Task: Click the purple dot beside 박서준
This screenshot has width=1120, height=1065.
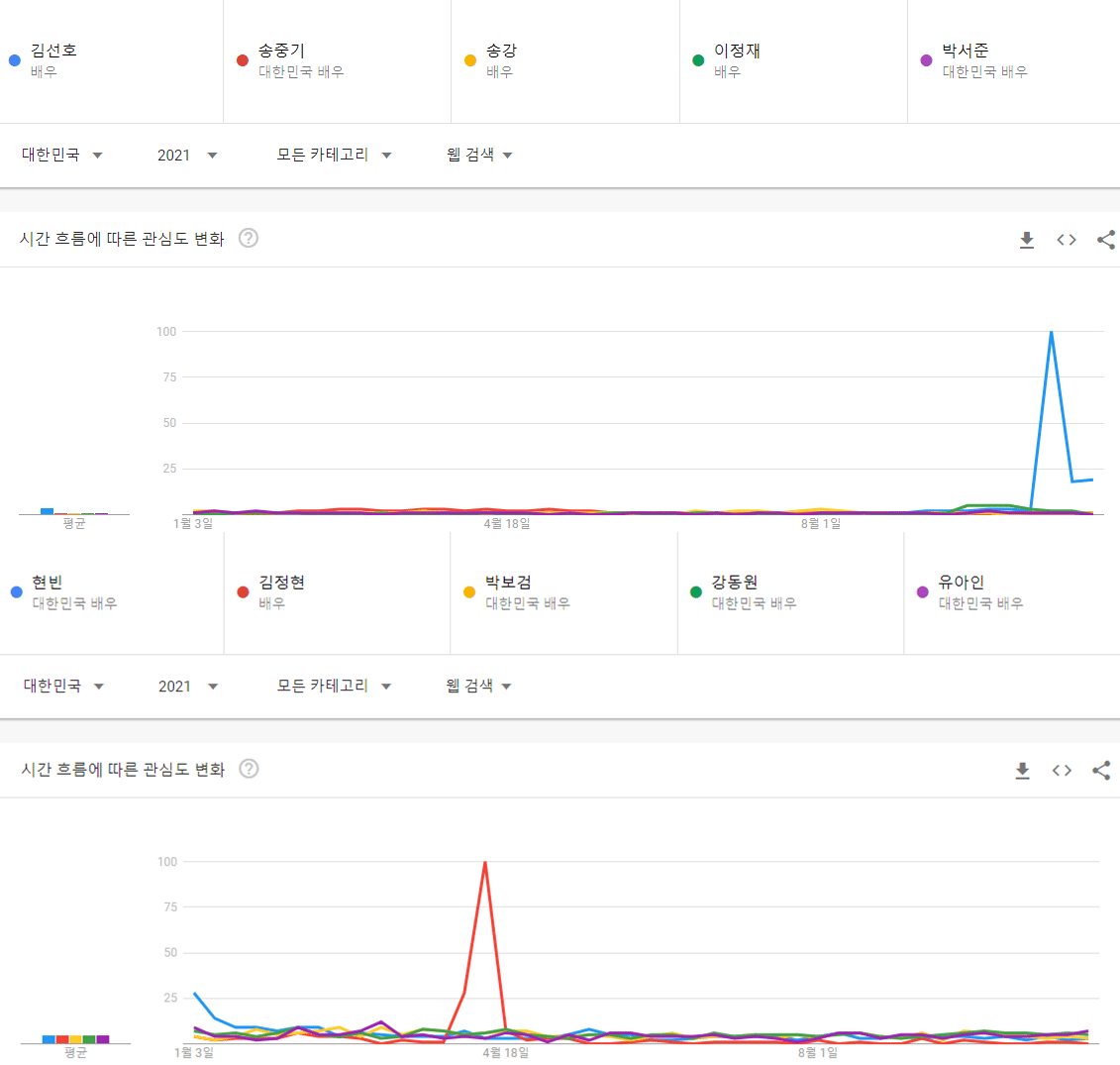Action: pos(927,60)
